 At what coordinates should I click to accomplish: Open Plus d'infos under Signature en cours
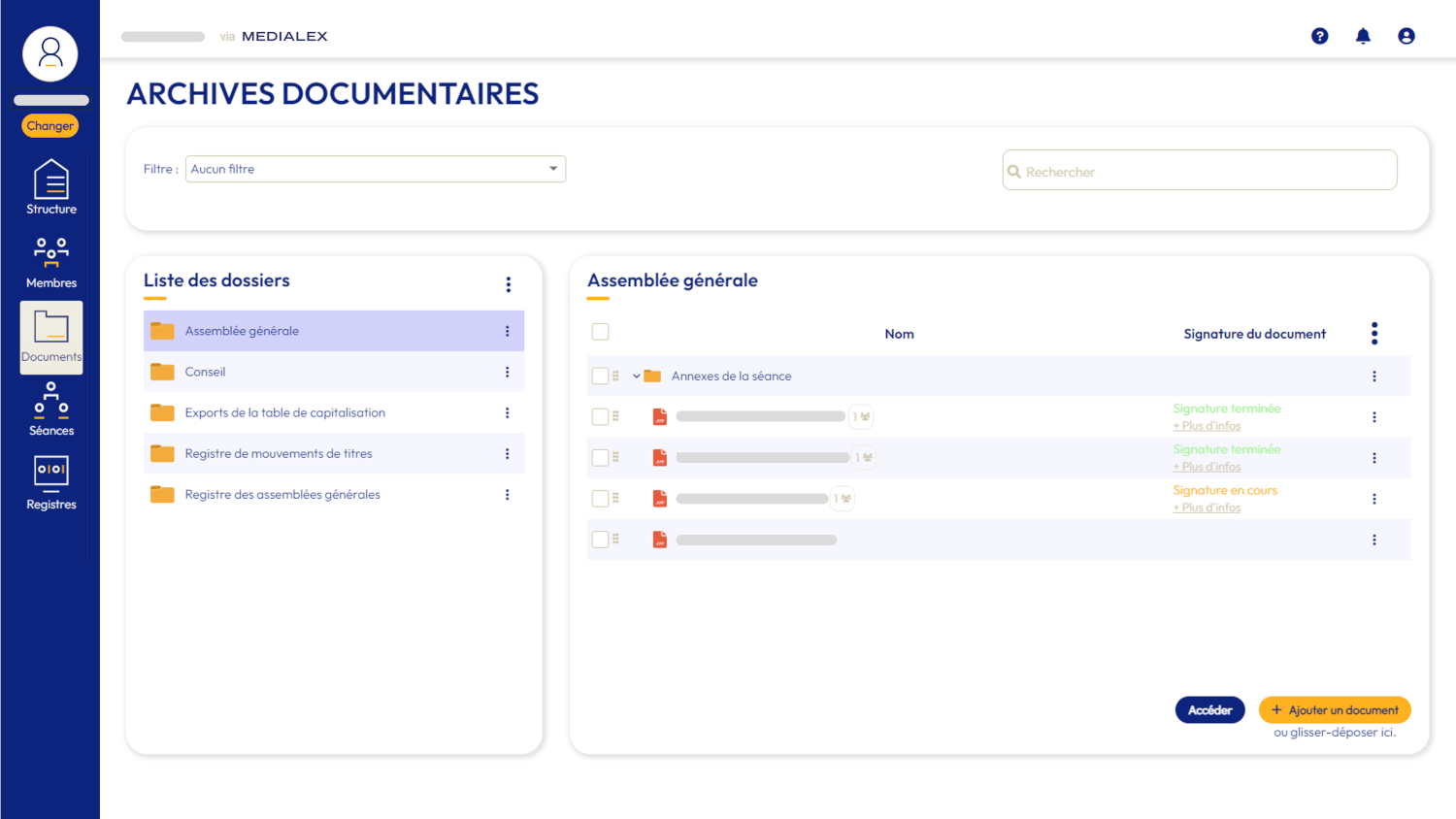[1207, 507]
